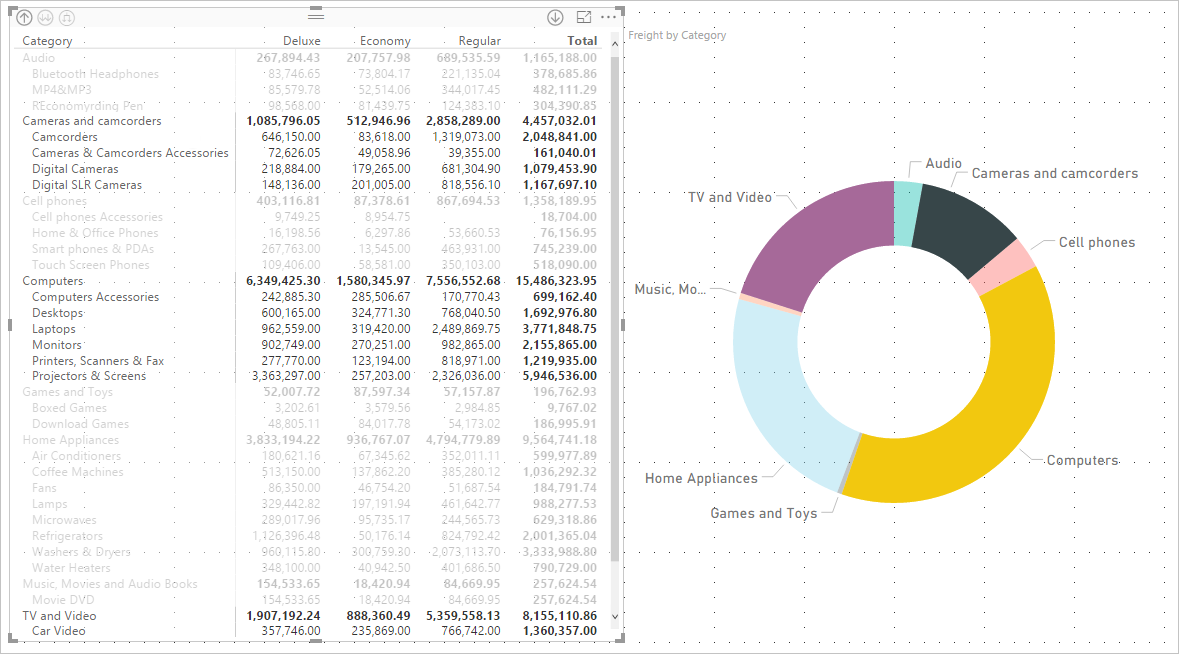
Task: Collapse the Cameras and camcorders category row
Action: 92,120
